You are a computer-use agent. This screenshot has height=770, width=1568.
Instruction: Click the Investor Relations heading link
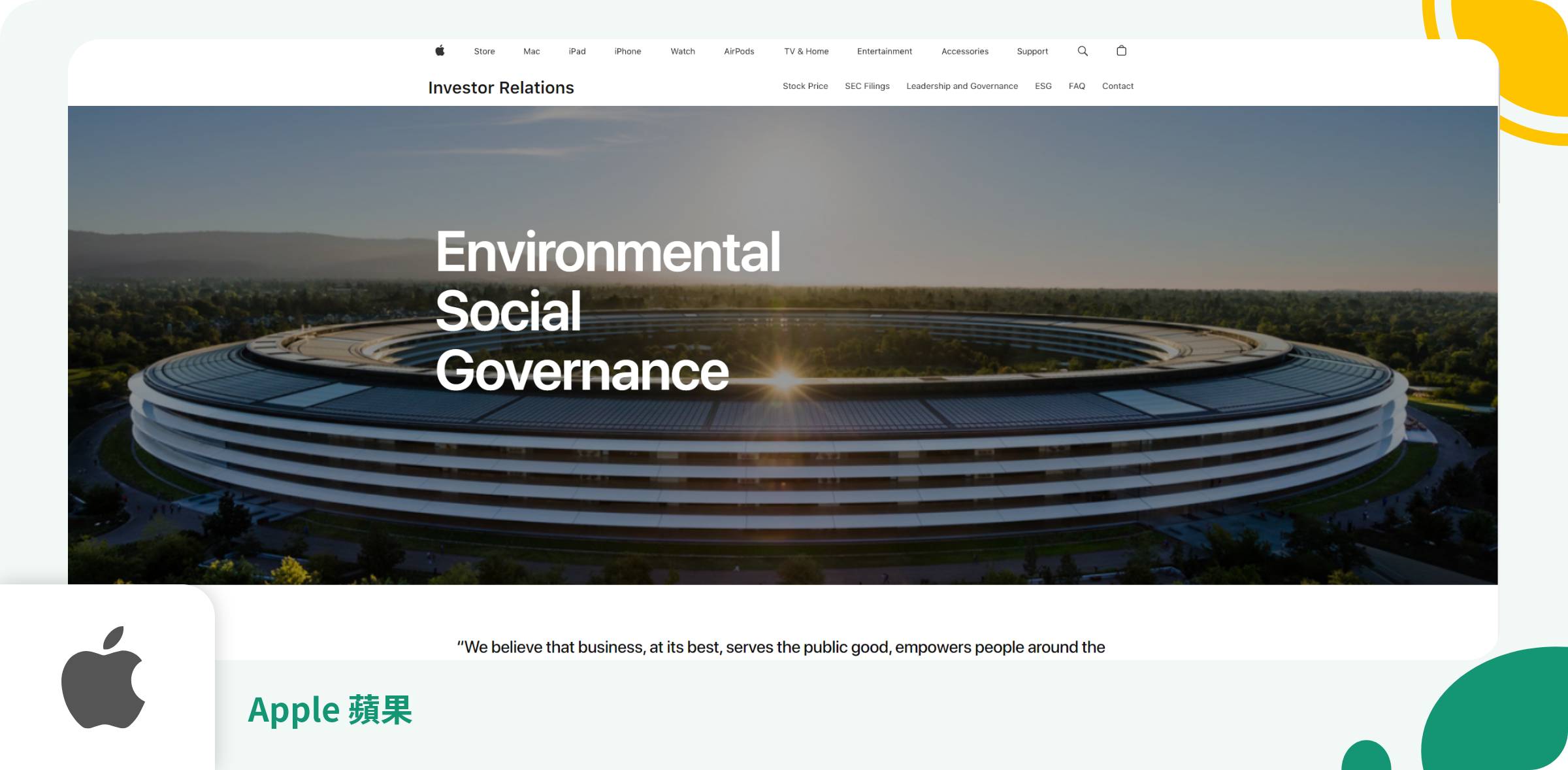pos(500,88)
